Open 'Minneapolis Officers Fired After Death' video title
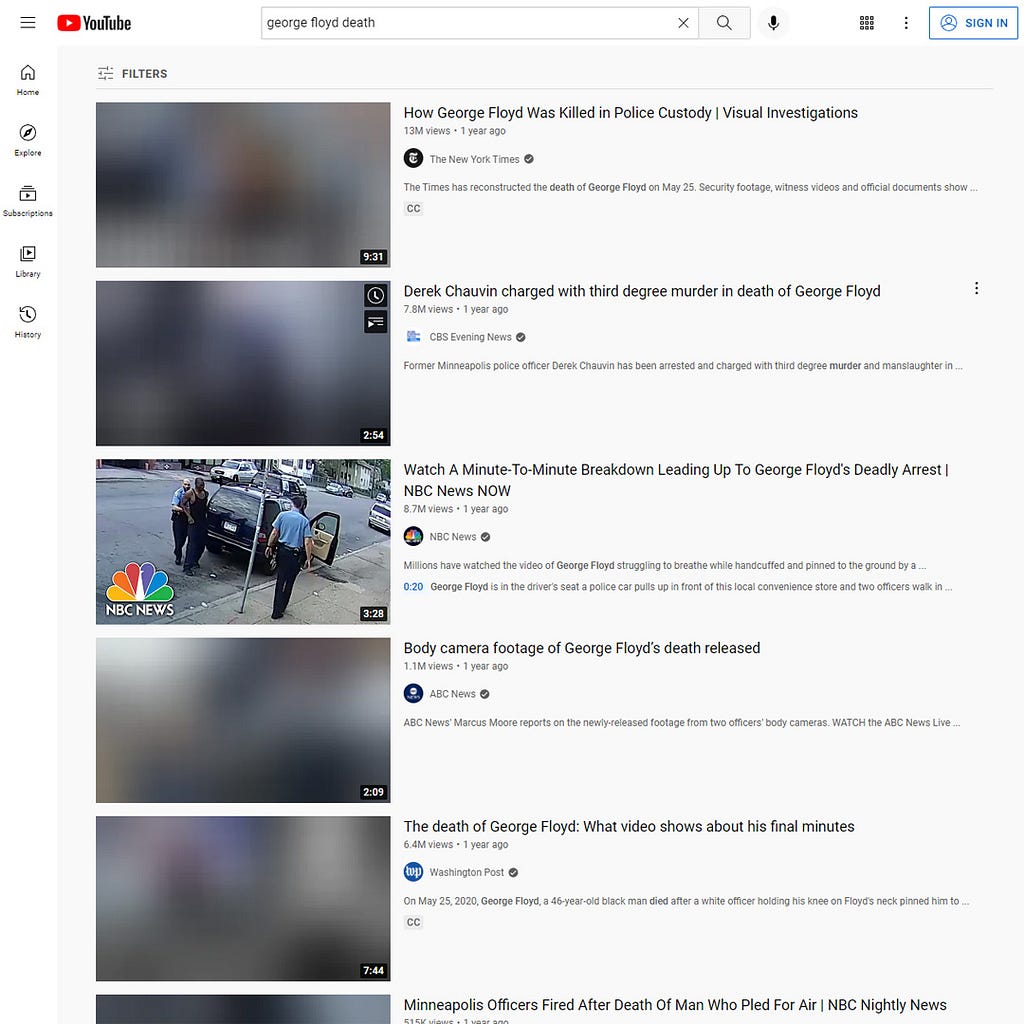The image size is (1024, 1024). pos(675,1004)
